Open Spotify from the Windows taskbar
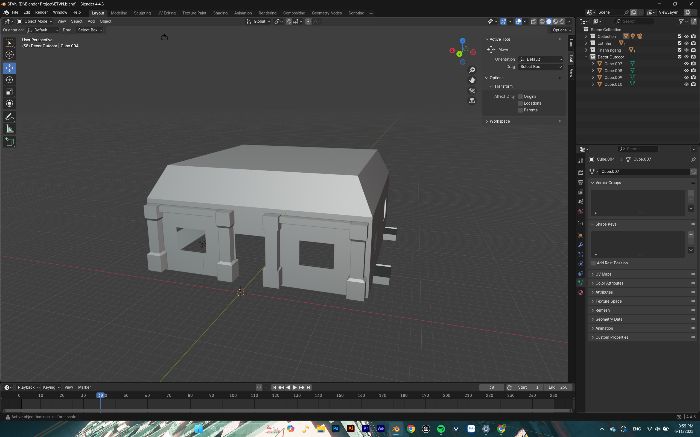Screen dimensions: 700x437 coord(441,429)
